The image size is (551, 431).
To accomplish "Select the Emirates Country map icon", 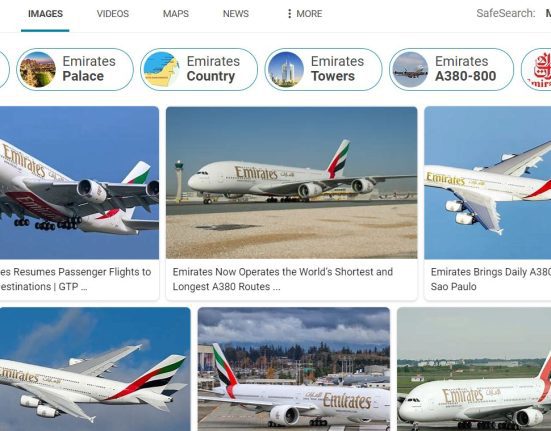I will point(162,70).
